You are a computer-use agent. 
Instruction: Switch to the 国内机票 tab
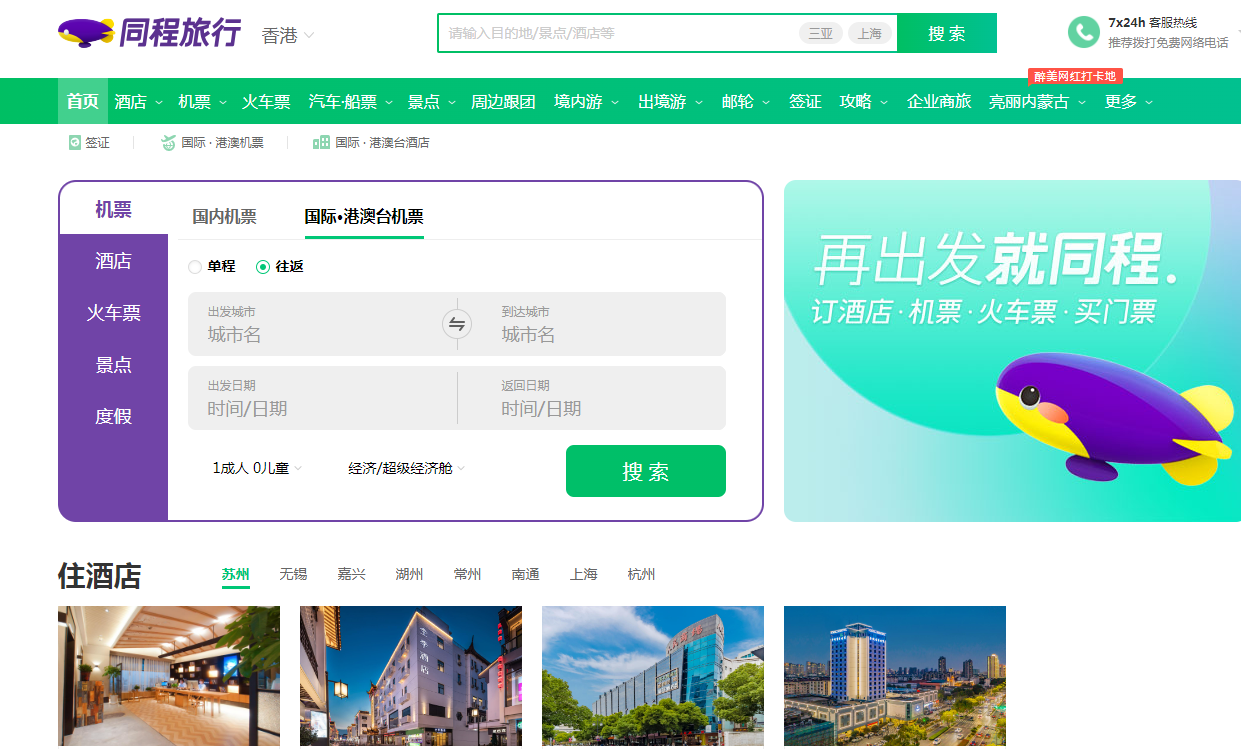pyautogui.click(x=224, y=216)
